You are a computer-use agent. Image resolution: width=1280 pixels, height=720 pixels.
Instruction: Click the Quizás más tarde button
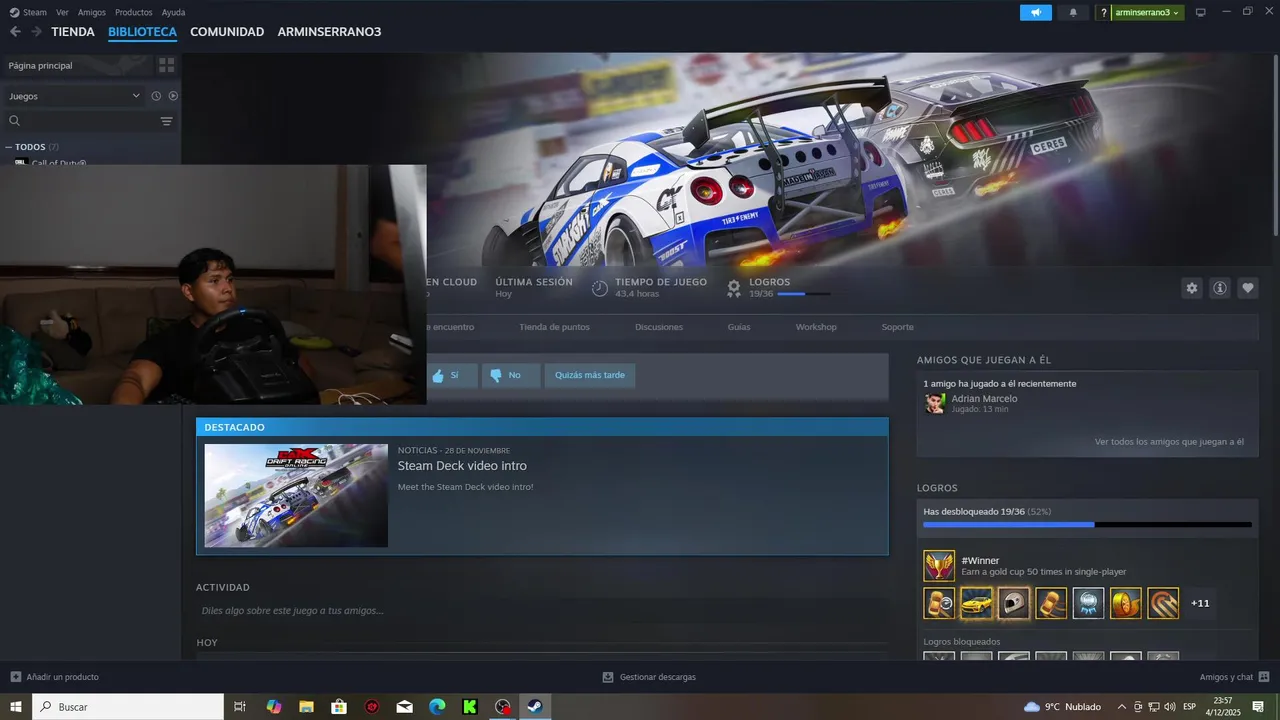(x=590, y=375)
